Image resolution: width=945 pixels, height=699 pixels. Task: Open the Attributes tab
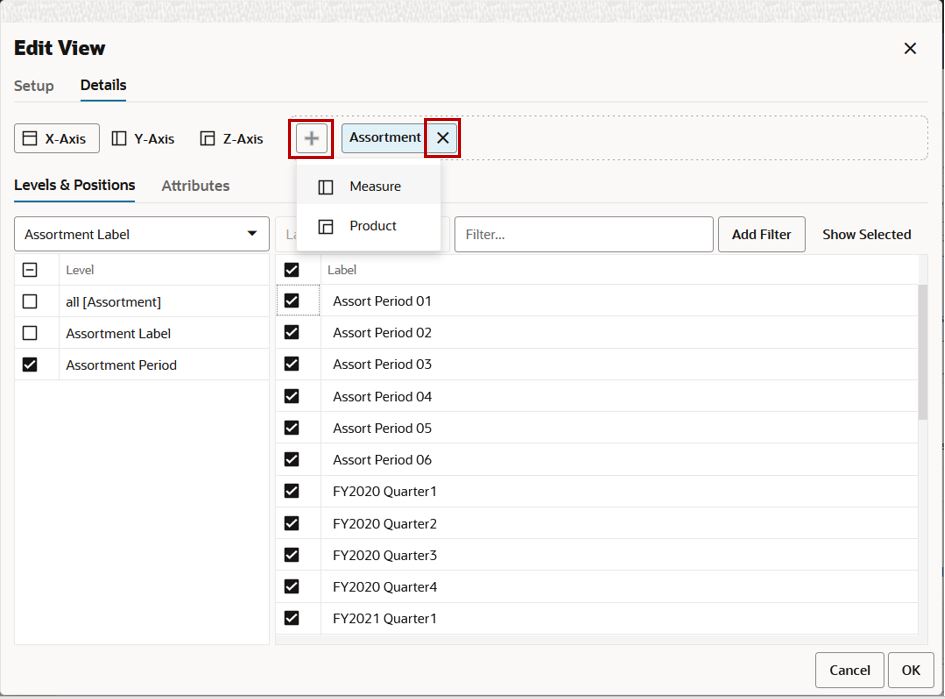click(195, 186)
